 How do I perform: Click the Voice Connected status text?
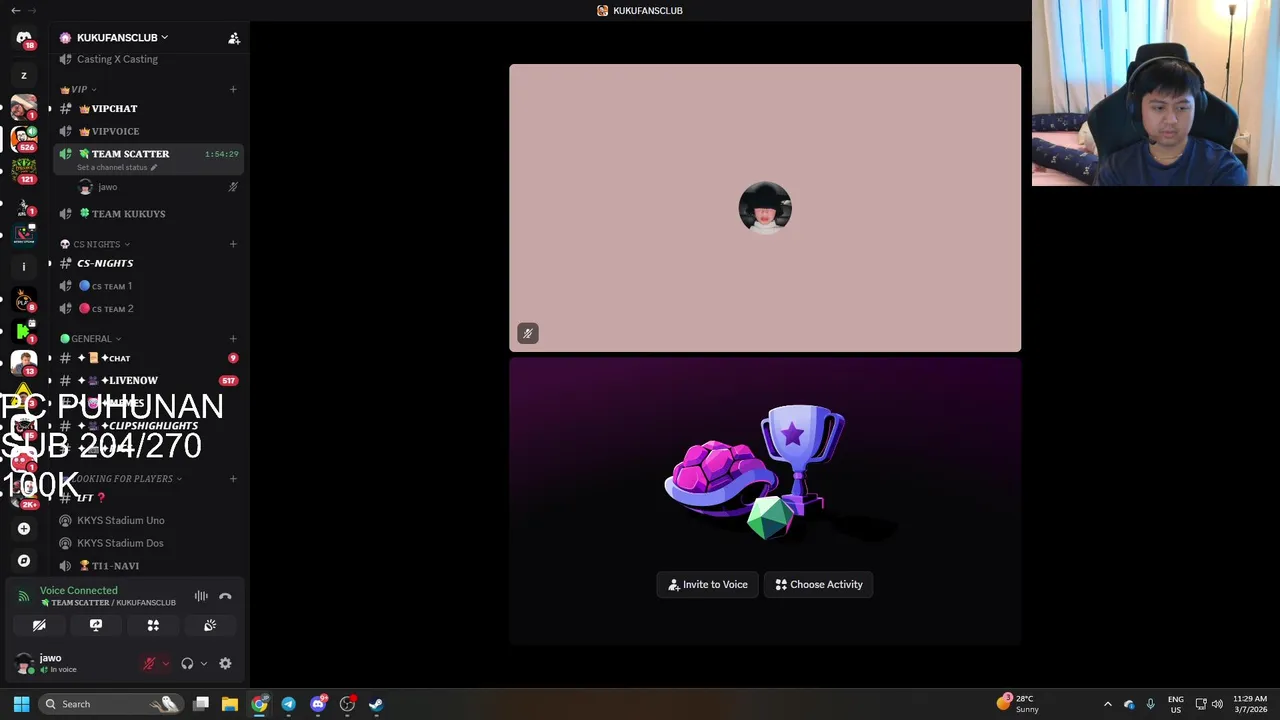click(79, 591)
